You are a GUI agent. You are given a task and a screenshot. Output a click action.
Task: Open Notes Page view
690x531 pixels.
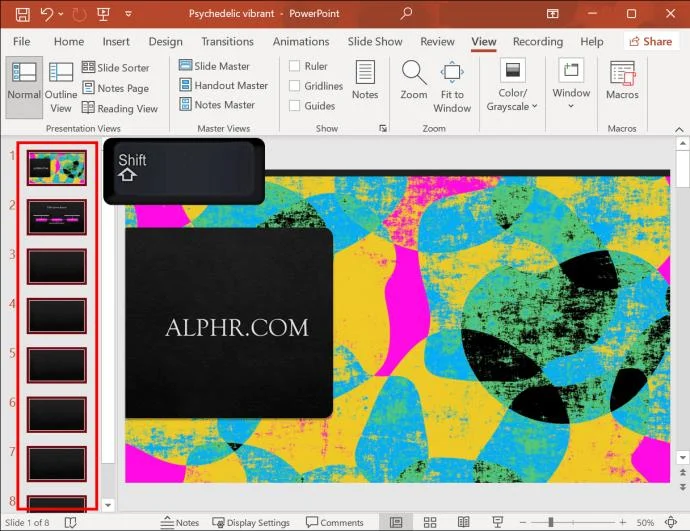(x=116, y=88)
